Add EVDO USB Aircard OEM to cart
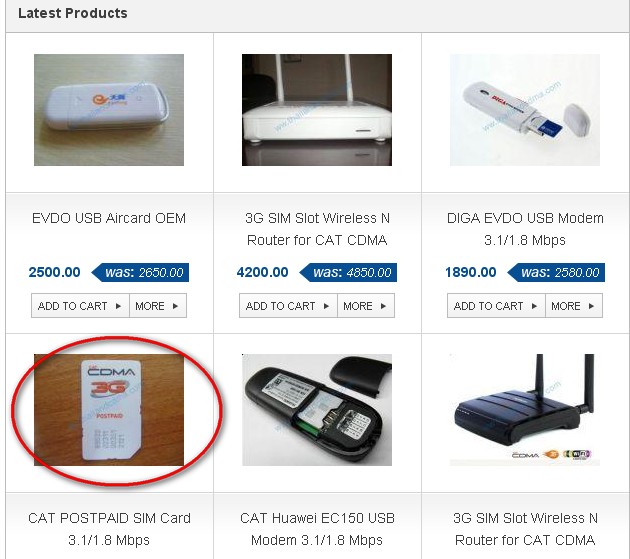This screenshot has height=559, width=630. point(80,306)
